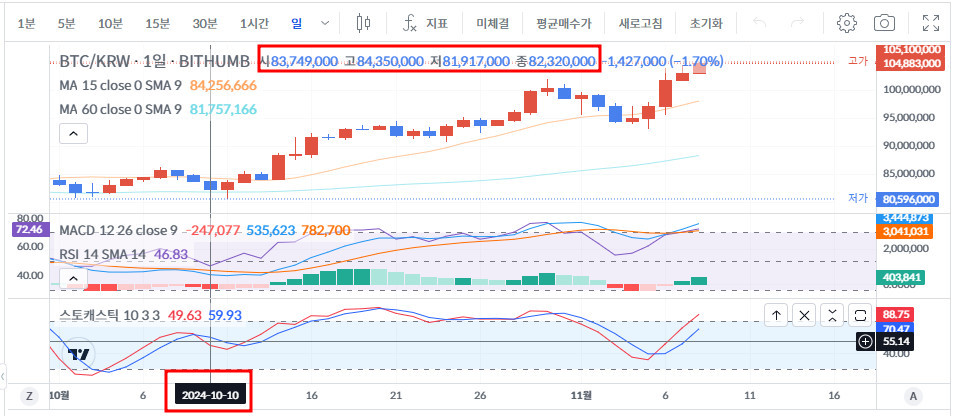Move the stochastic pane up
The height and width of the screenshot is (416, 959).
click(x=777, y=315)
